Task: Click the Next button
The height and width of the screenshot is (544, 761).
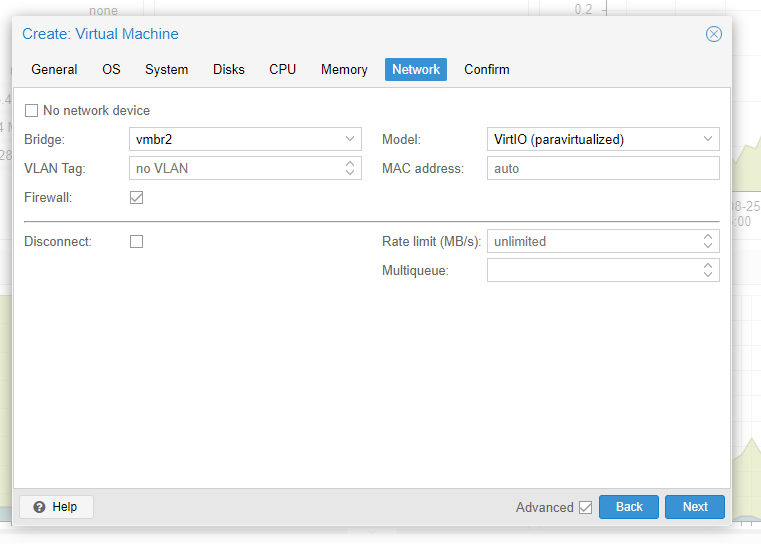Action: point(694,507)
